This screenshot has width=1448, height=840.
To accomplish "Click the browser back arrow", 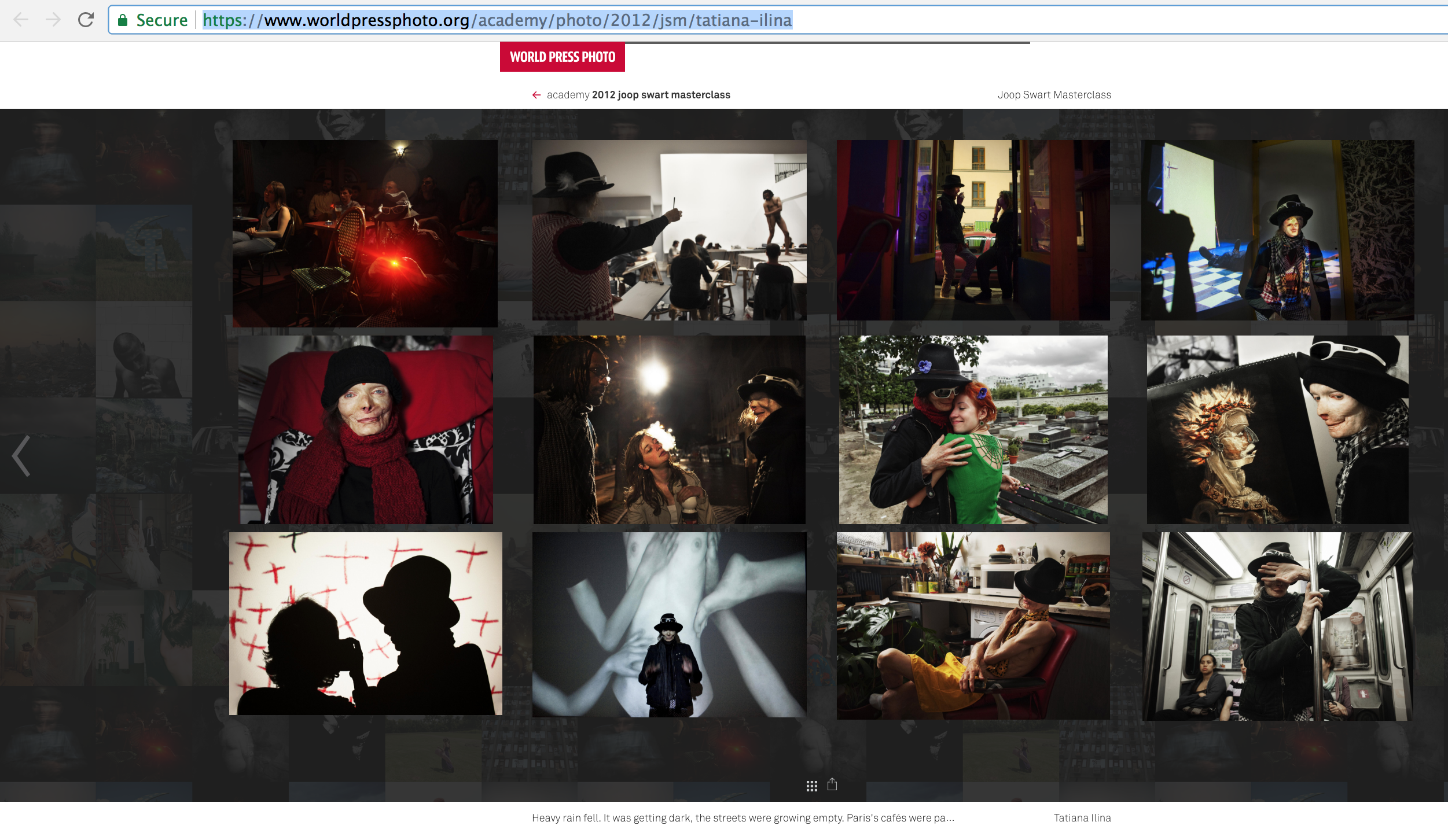I will point(21,20).
